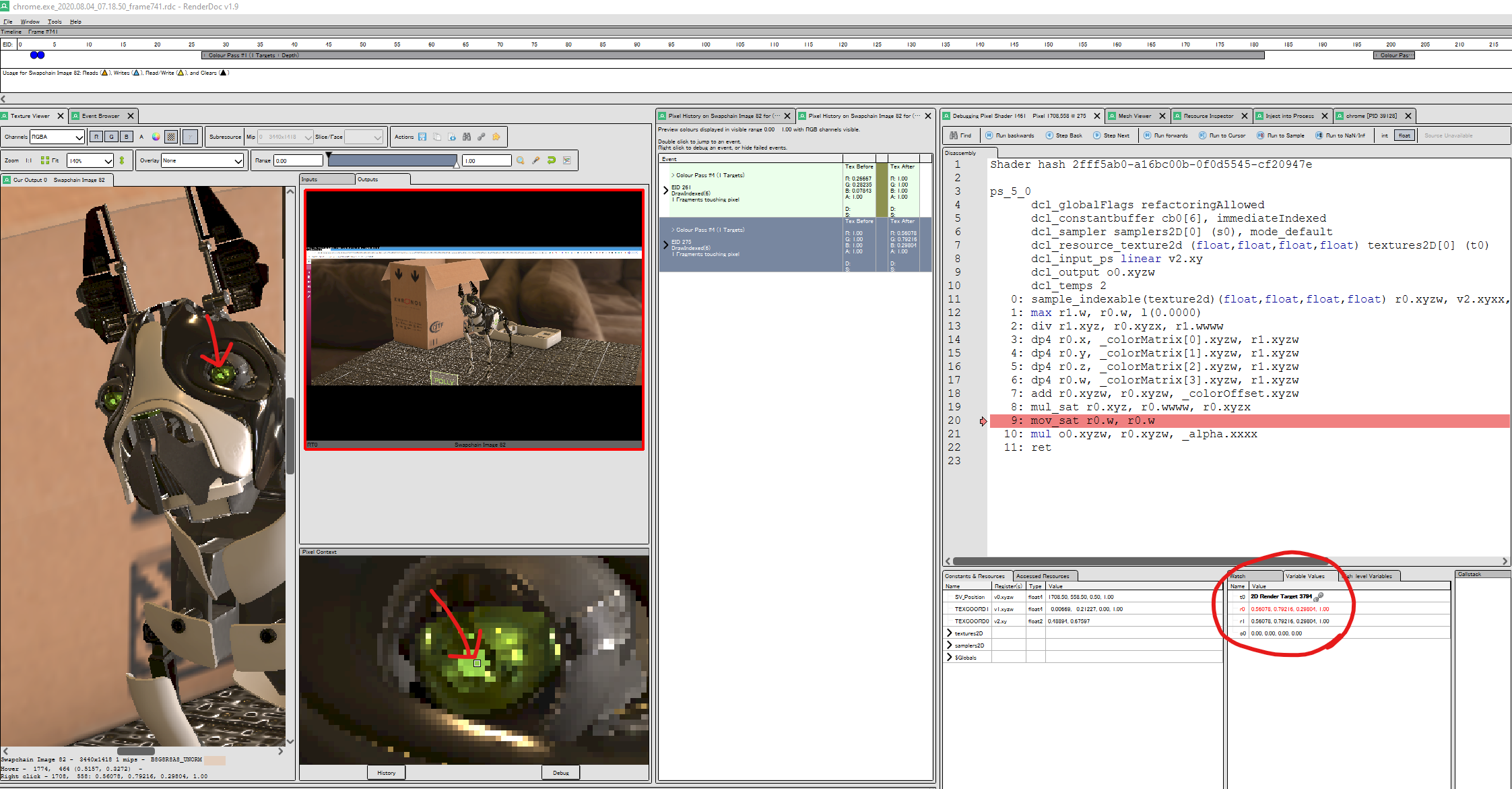Open the Window menu
Screen dimensions: 1512x789
[30, 22]
